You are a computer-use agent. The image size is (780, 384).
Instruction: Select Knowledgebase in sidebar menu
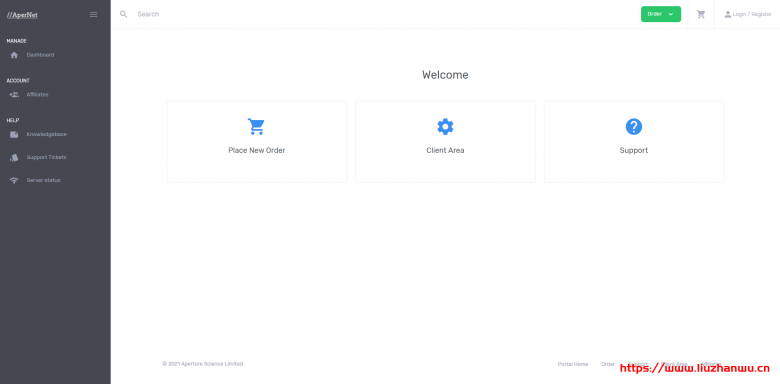[47, 134]
